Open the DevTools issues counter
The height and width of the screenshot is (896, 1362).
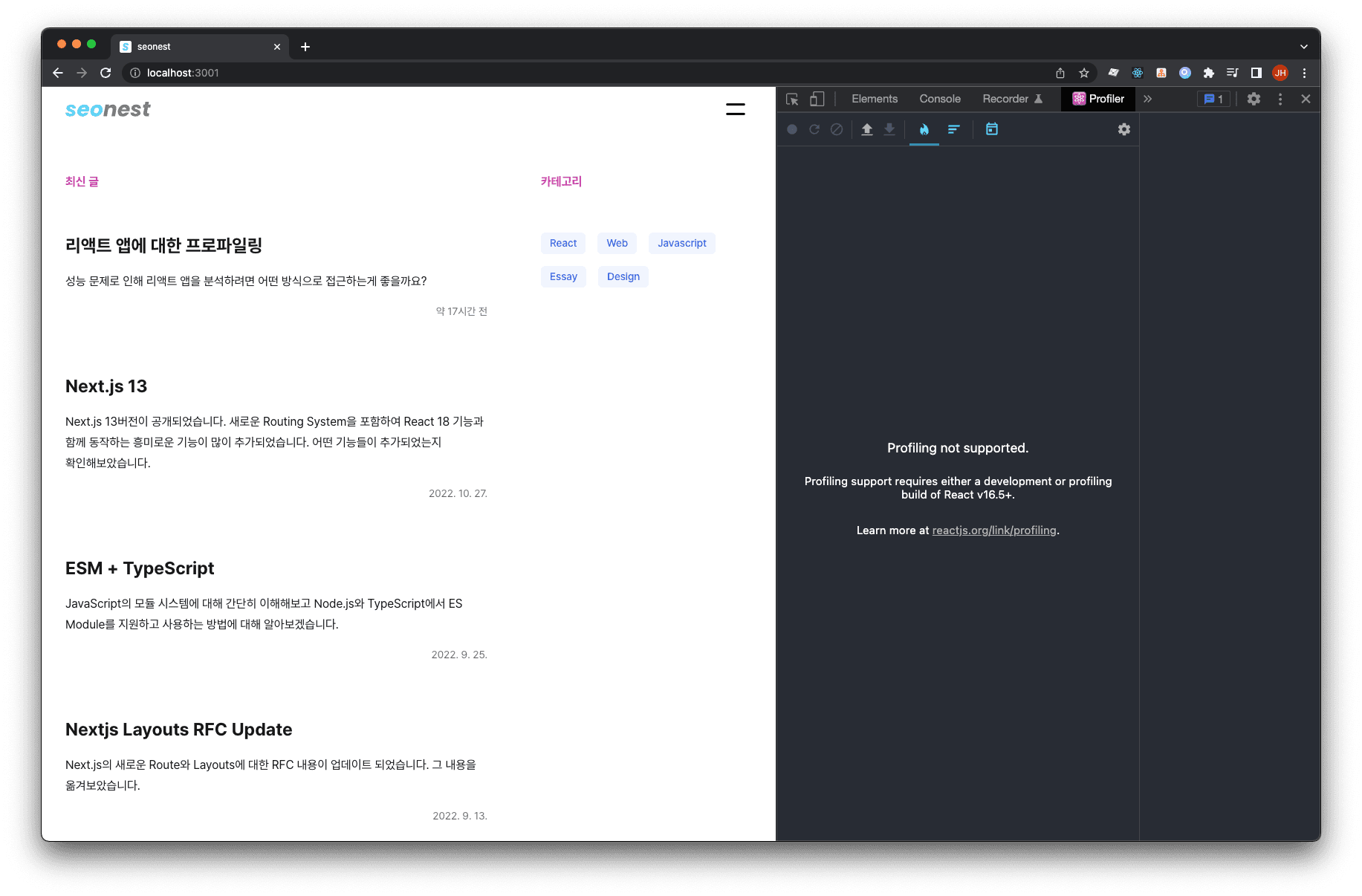pyautogui.click(x=1213, y=99)
